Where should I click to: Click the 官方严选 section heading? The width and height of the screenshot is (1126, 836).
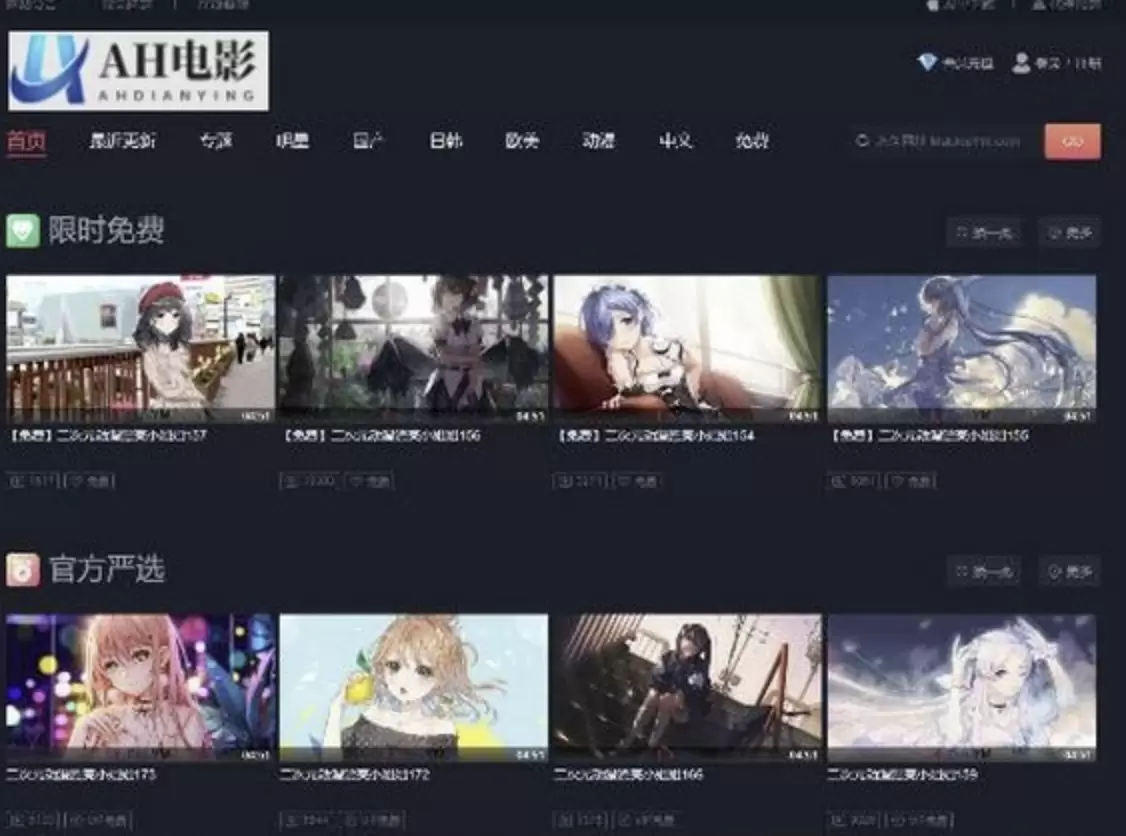pyautogui.click(x=106, y=570)
